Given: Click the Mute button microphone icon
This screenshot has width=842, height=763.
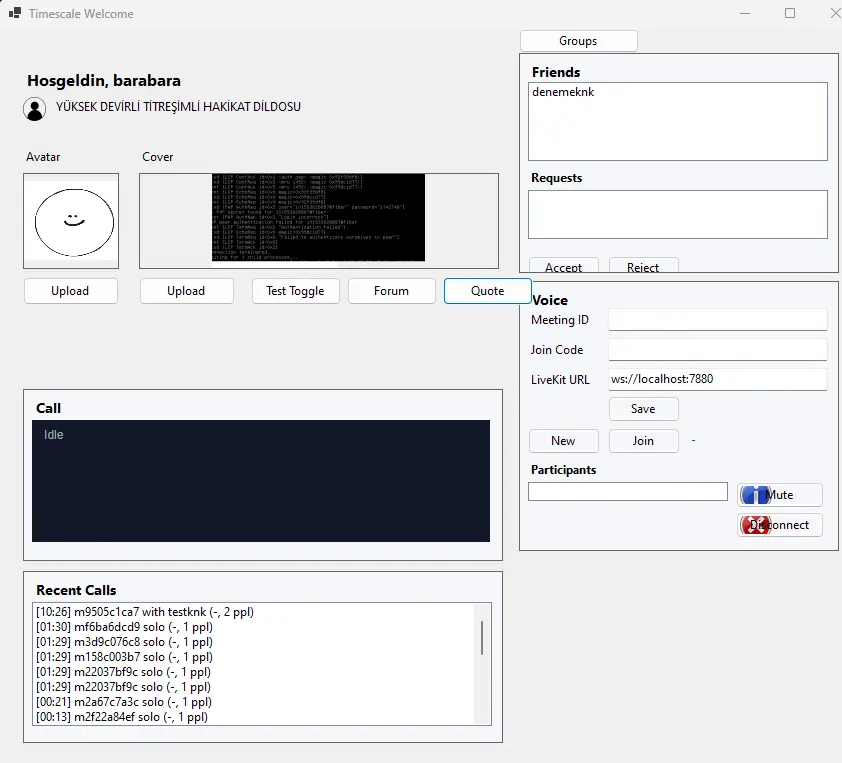Looking at the screenshot, I should coord(754,495).
